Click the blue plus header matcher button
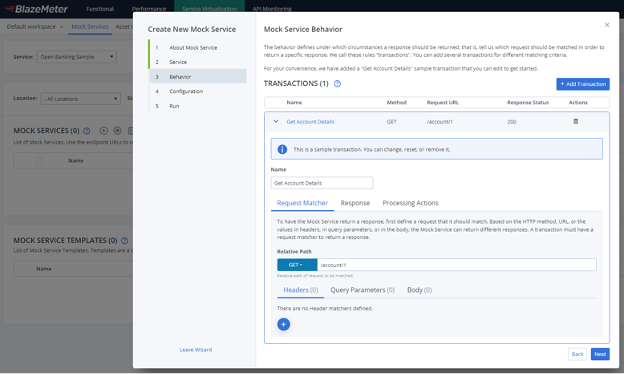 tap(283, 324)
